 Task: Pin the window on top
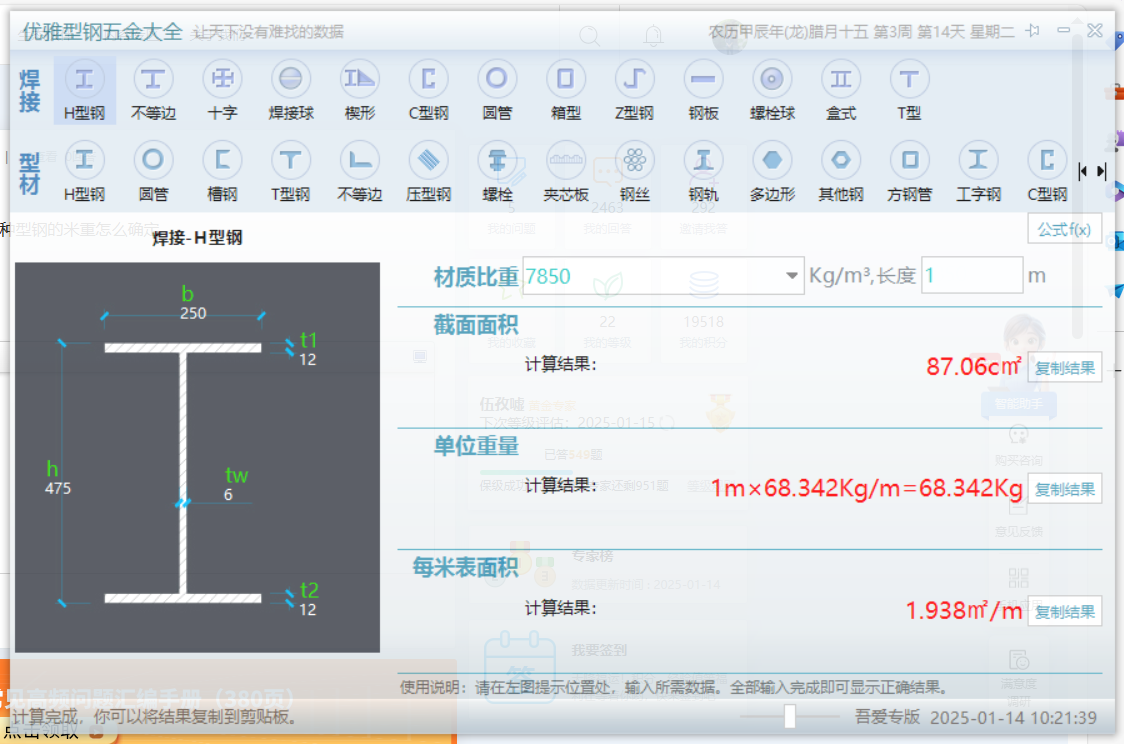pos(1033,31)
